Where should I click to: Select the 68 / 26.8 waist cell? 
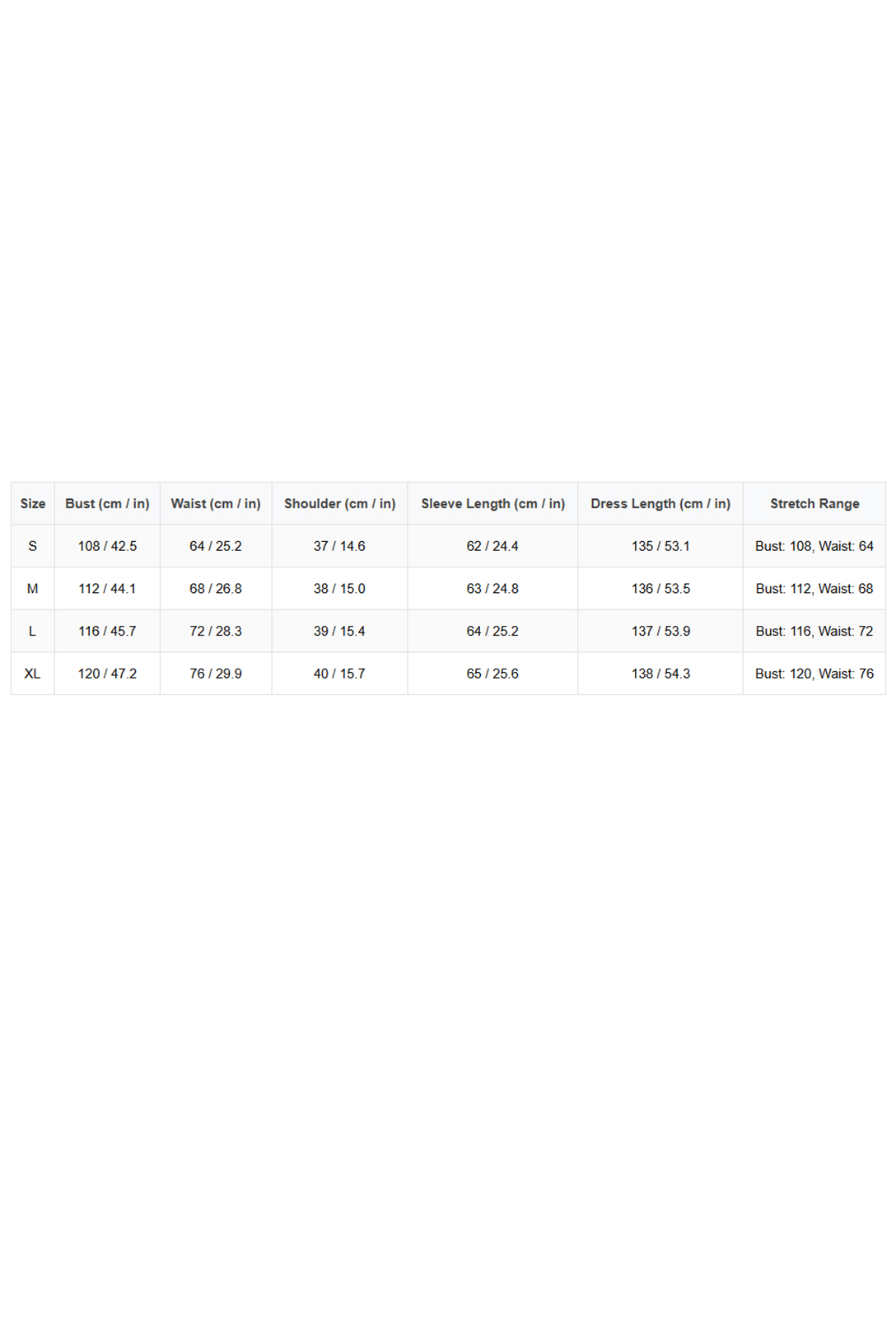(x=216, y=589)
